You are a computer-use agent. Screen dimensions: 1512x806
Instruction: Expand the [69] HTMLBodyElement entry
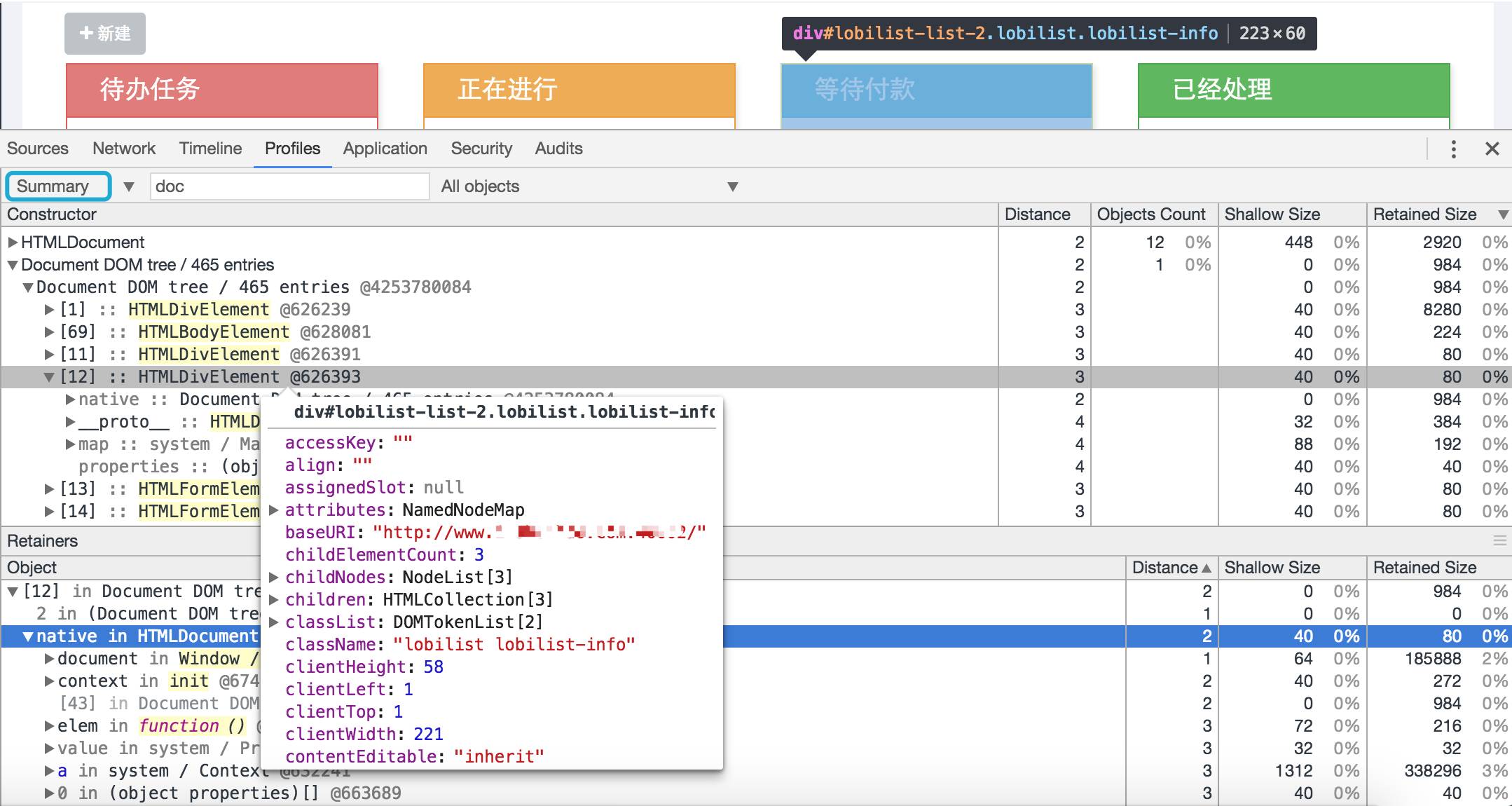pos(49,332)
